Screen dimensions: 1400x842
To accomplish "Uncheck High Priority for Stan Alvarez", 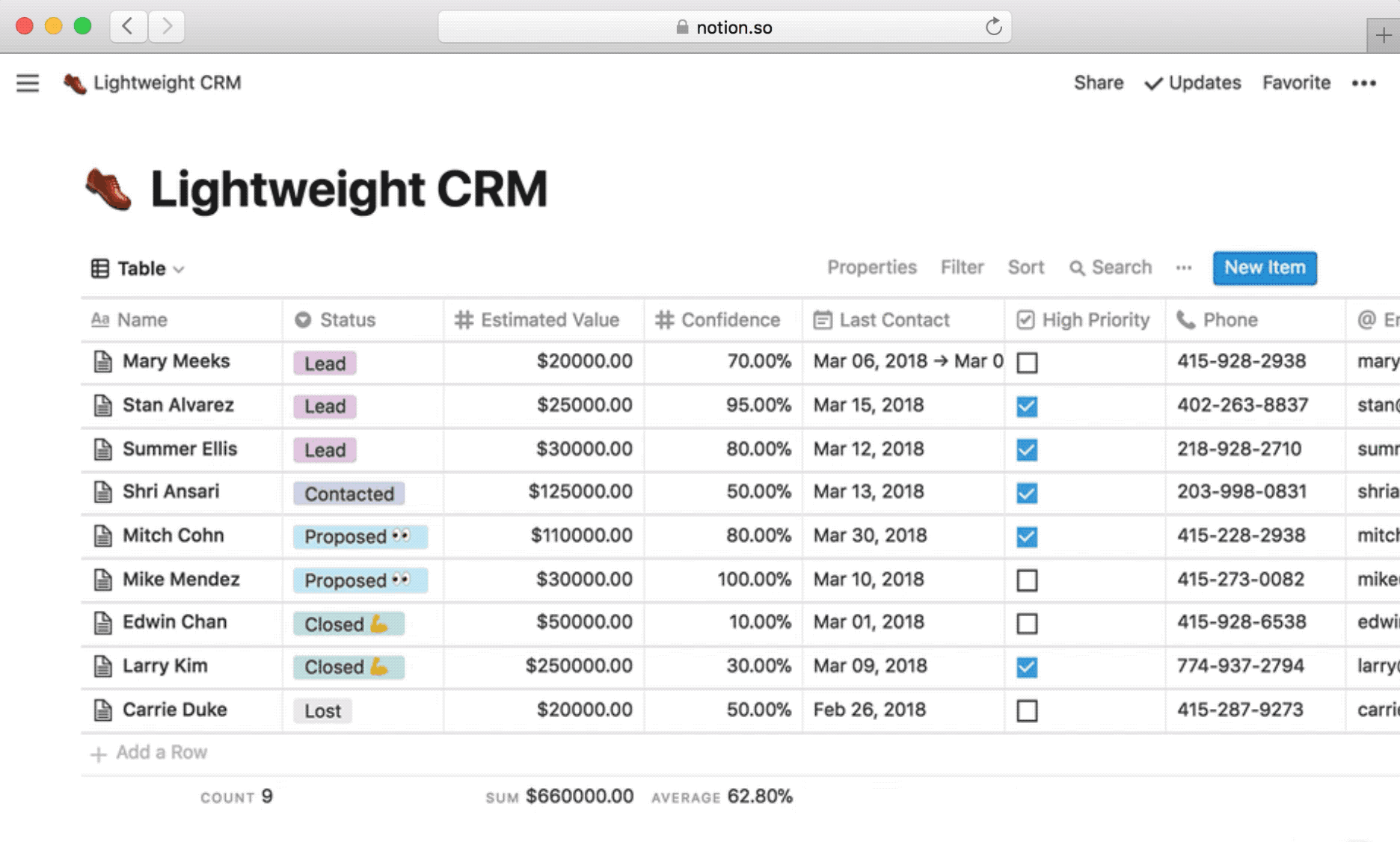I will pyautogui.click(x=1027, y=406).
